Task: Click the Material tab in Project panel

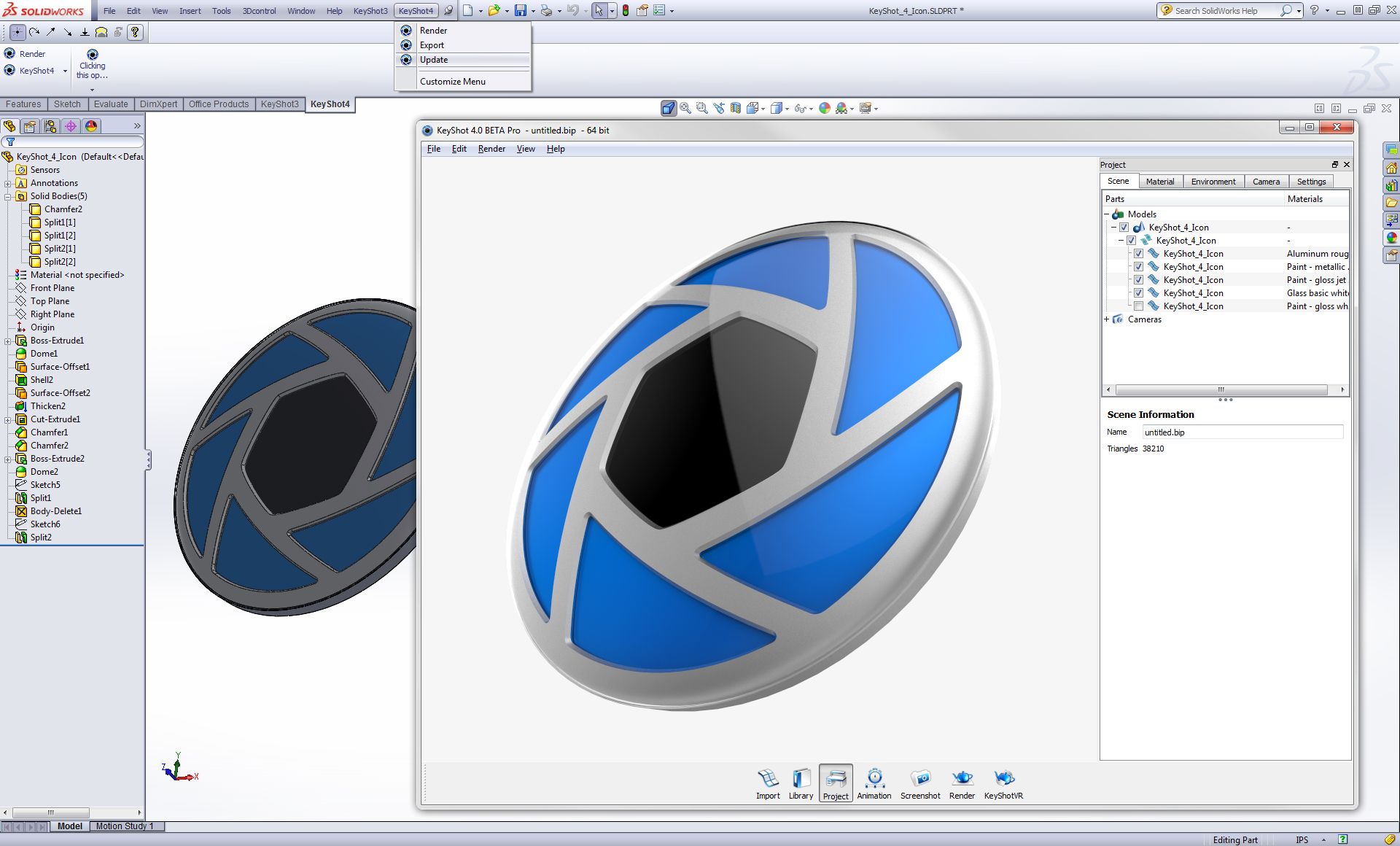Action: (1158, 181)
